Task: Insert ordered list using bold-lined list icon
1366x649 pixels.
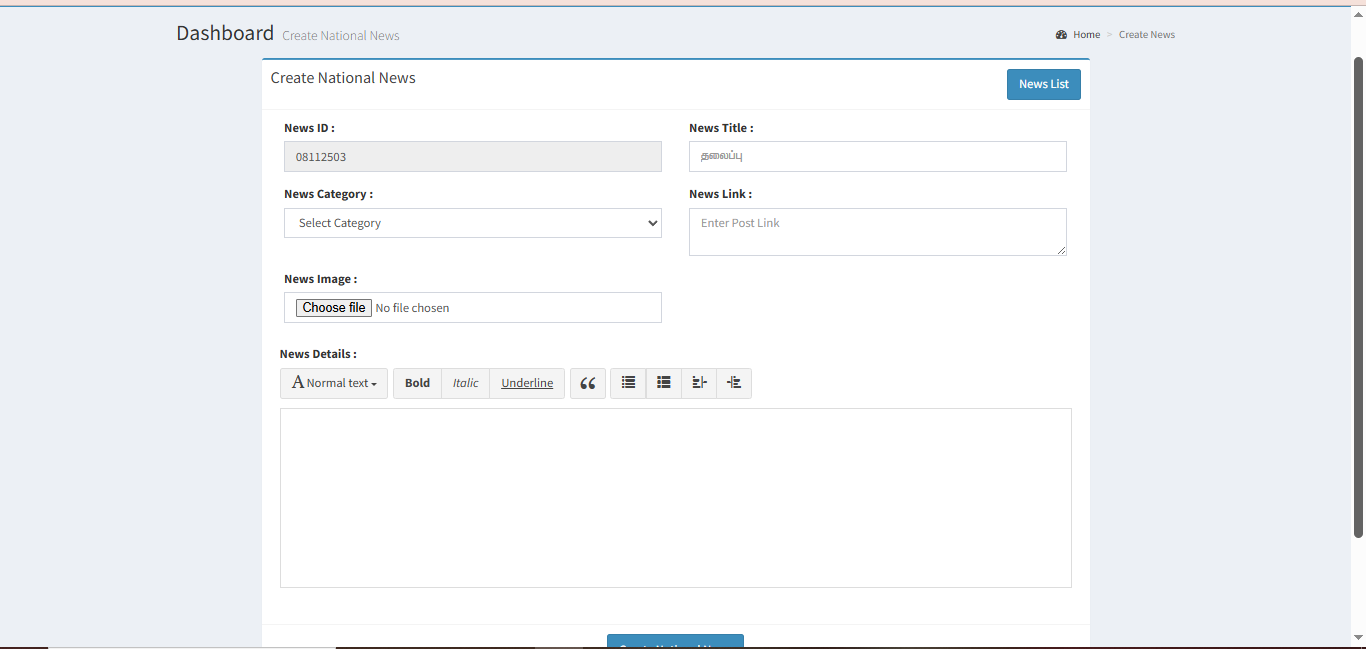Action: pyautogui.click(x=663, y=383)
